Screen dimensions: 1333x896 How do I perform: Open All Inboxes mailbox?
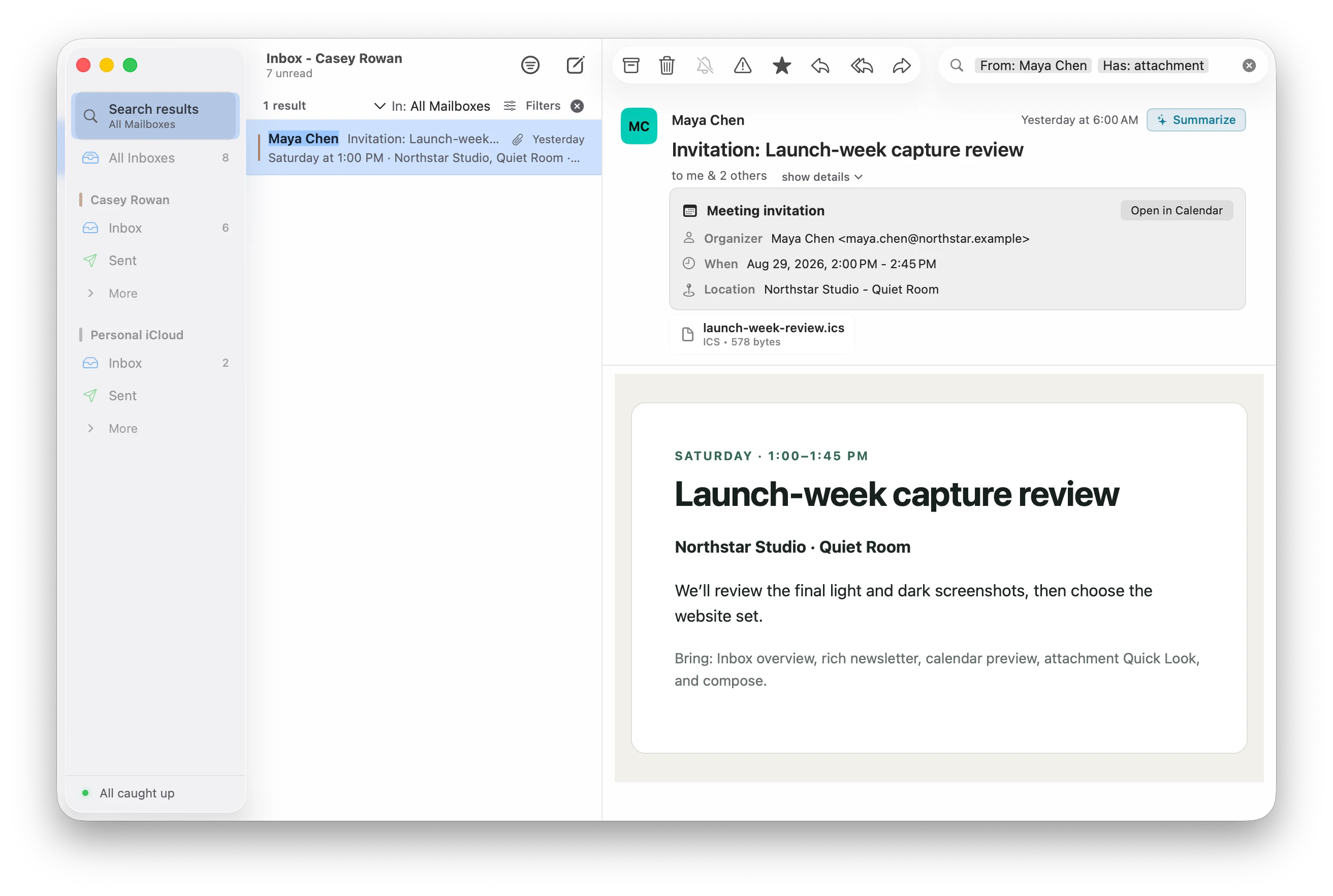pos(155,157)
